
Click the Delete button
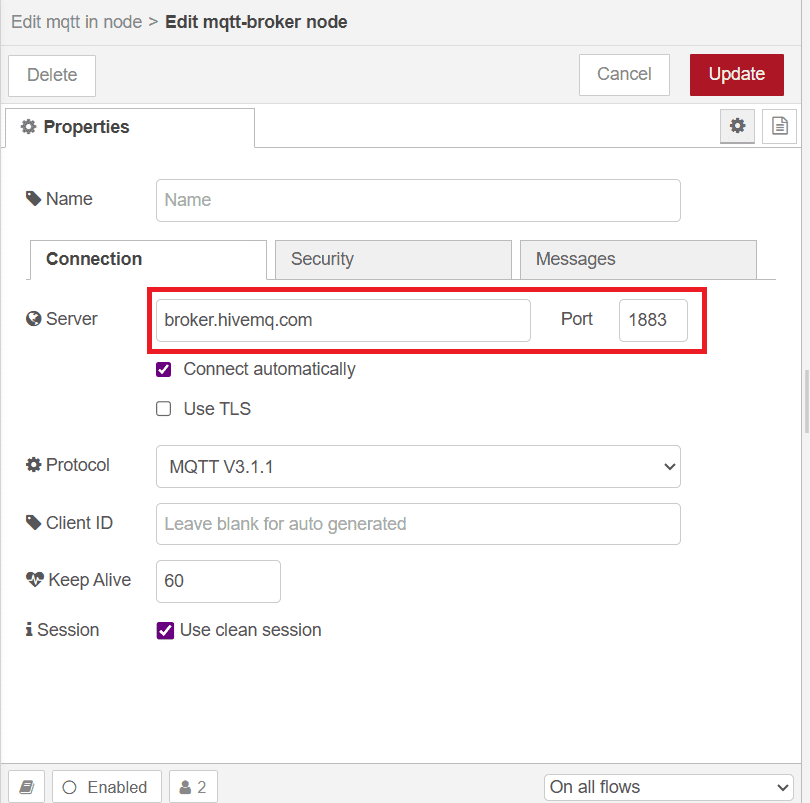click(x=51, y=74)
